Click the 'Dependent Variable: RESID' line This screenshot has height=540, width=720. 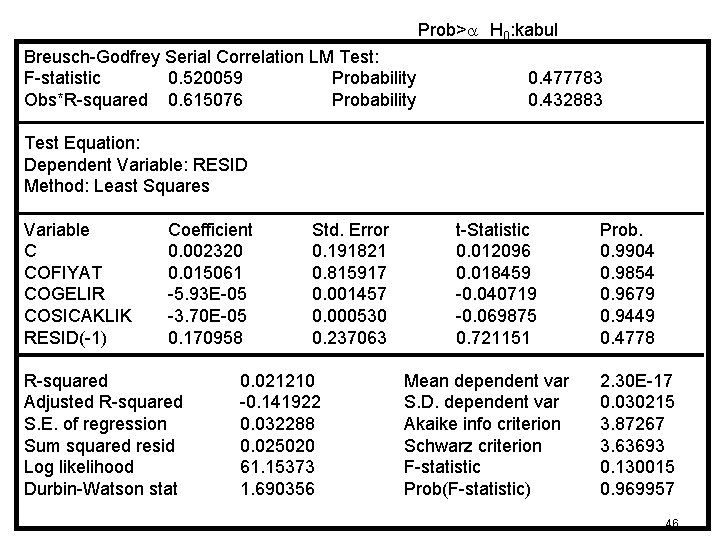pos(135,164)
